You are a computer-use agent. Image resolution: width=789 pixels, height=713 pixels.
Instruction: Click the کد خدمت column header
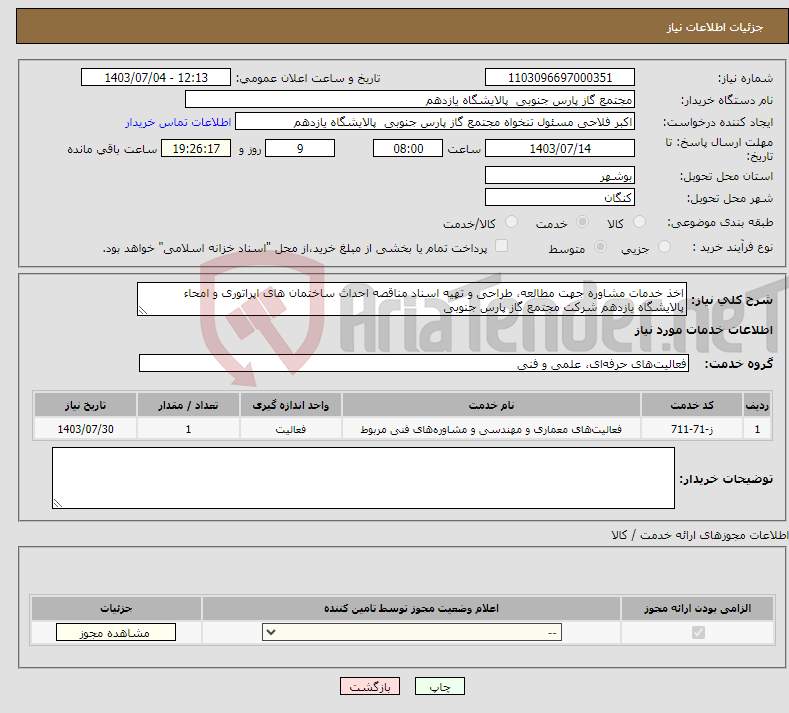tap(692, 405)
